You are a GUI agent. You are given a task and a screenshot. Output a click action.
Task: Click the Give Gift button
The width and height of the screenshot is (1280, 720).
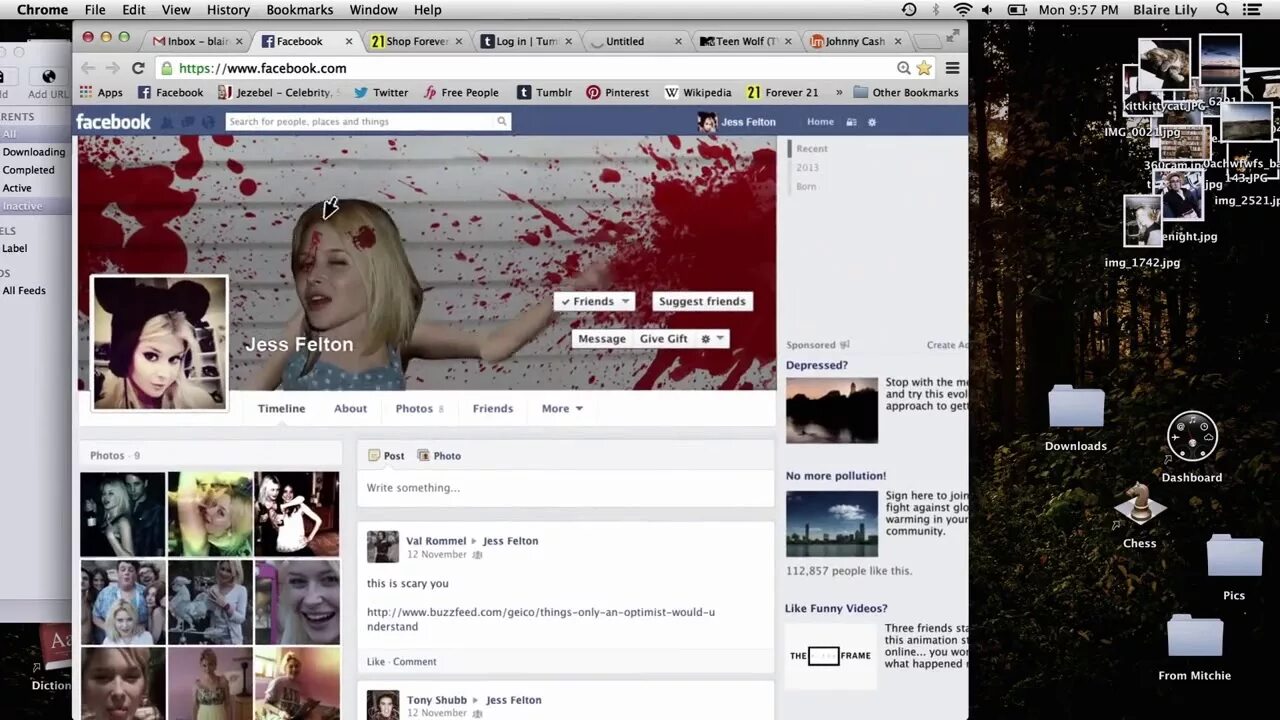pos(664,339)
